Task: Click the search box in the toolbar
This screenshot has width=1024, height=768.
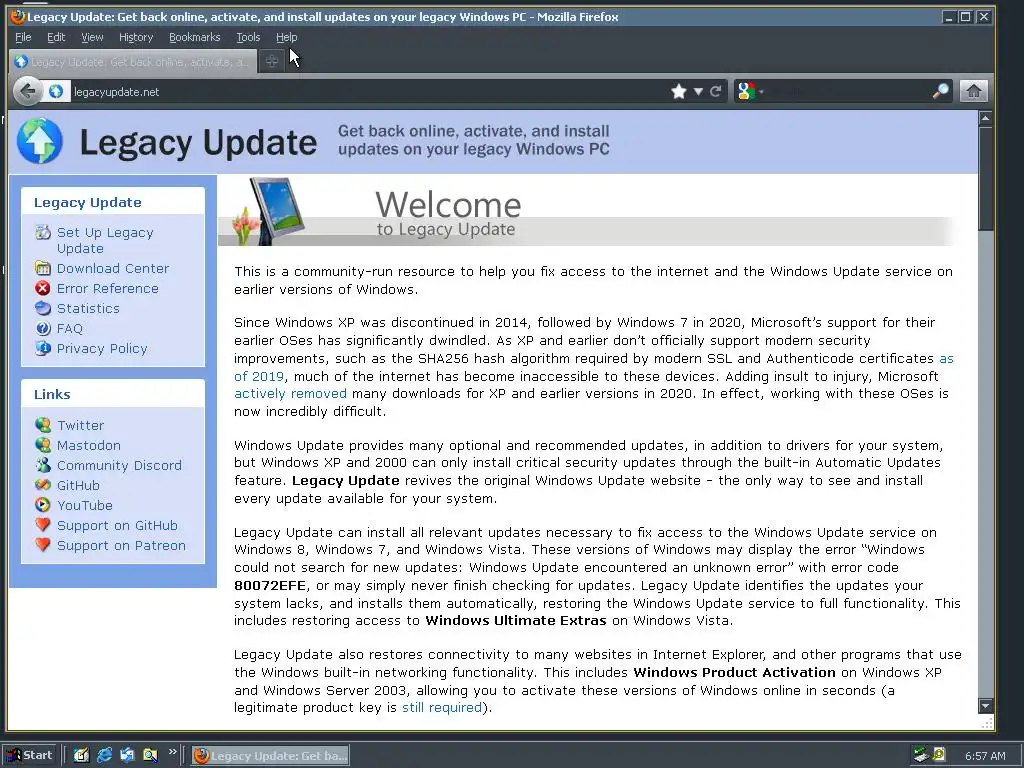Action: tap(849, 91)
